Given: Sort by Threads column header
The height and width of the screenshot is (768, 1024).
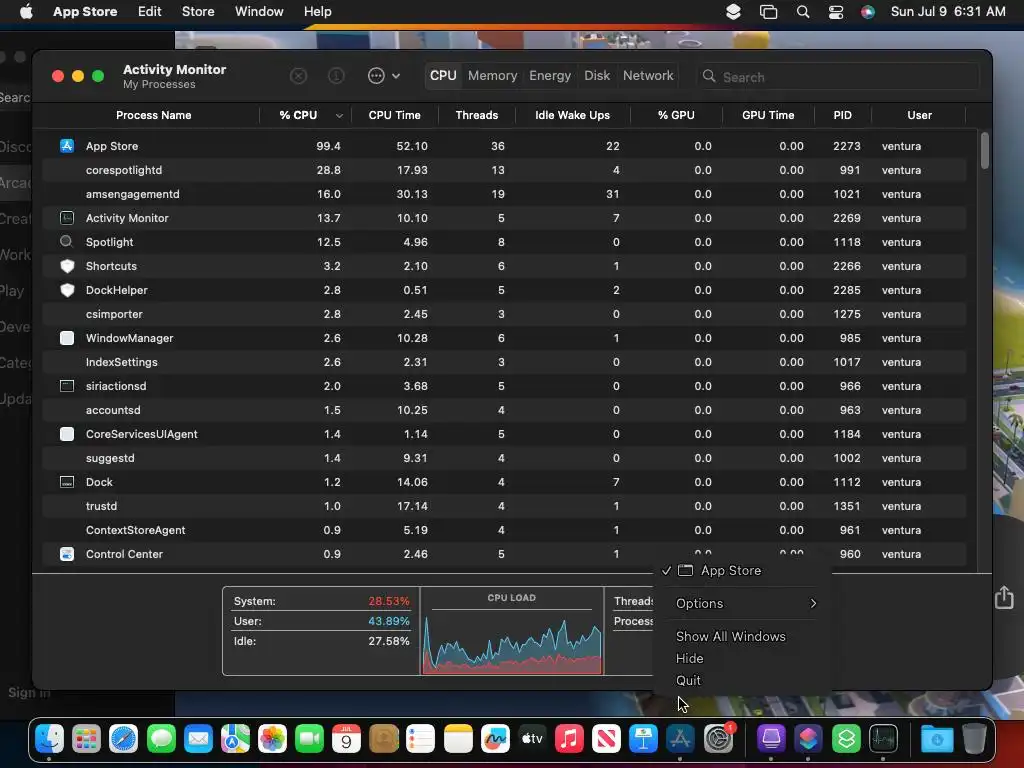Looking at the screenshot, I should pos(477,115).
